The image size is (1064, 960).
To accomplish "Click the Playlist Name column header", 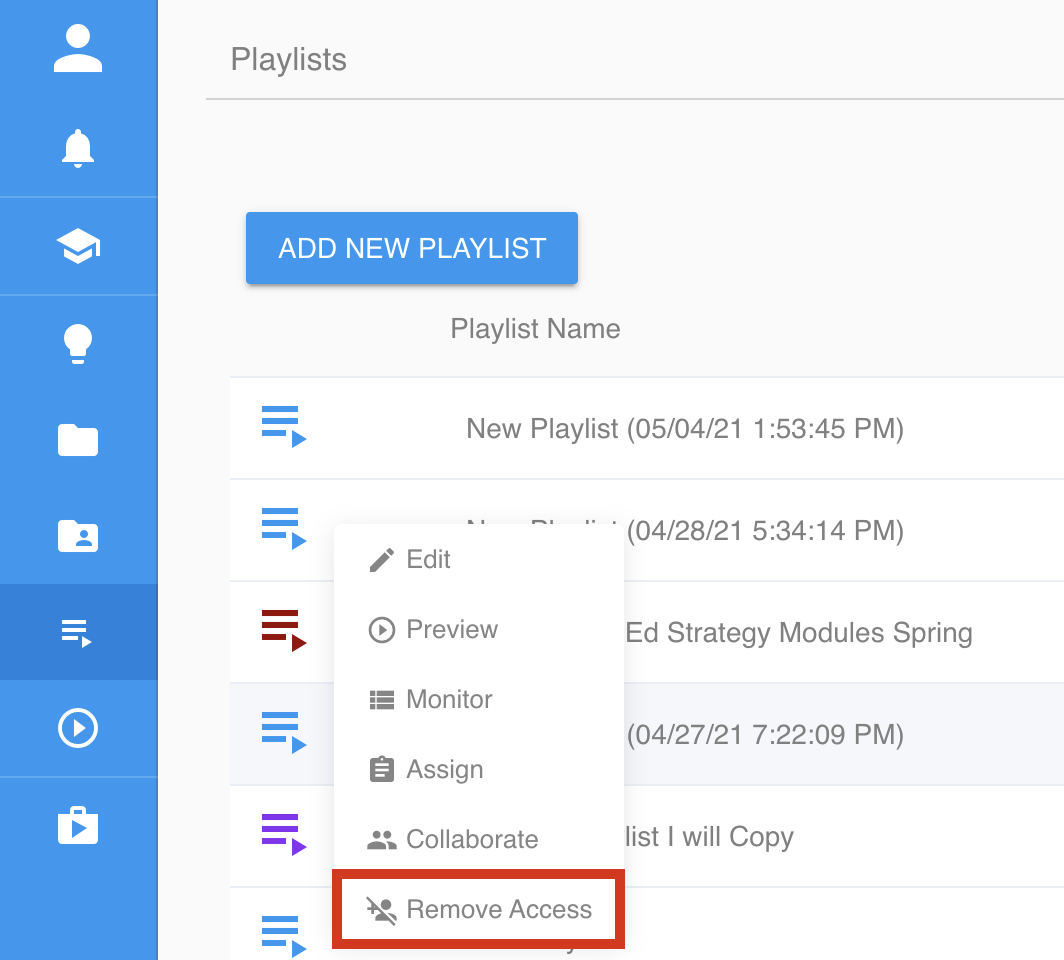I will [535, 329].
